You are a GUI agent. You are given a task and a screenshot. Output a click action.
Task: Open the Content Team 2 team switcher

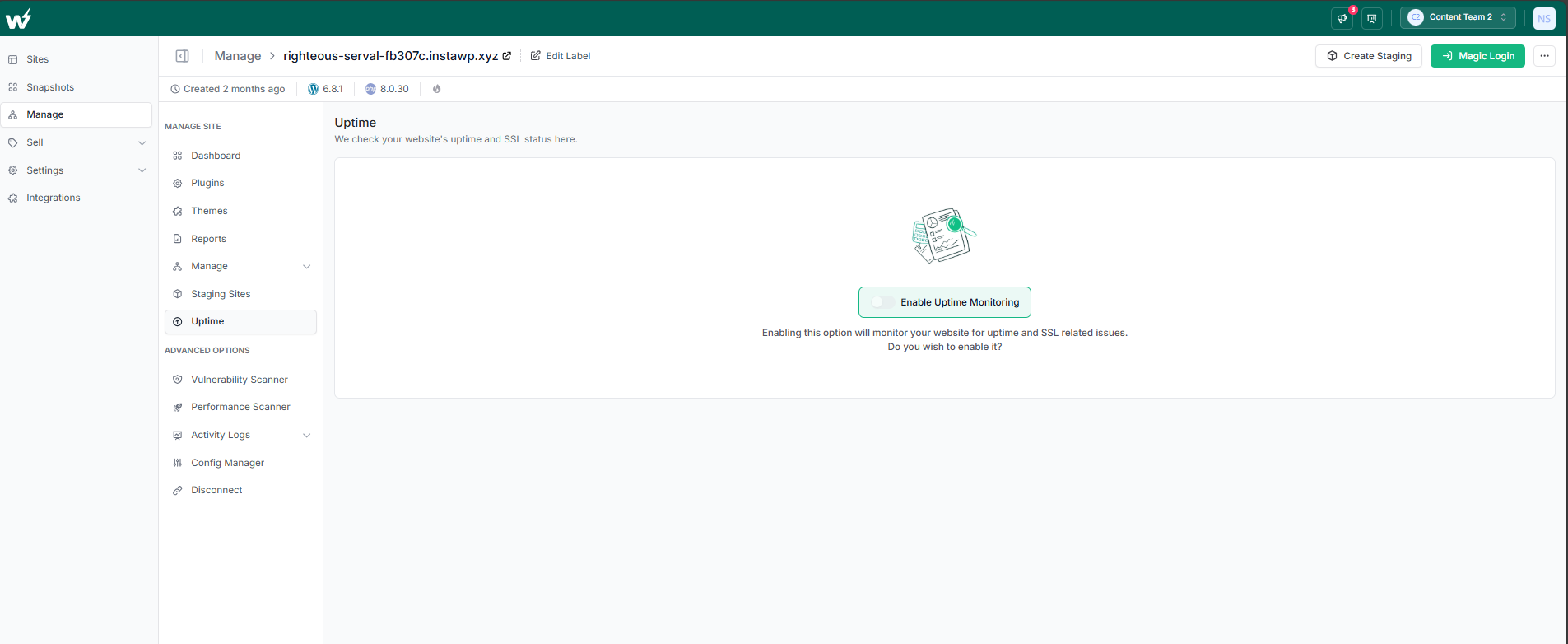click(1458, 17)
